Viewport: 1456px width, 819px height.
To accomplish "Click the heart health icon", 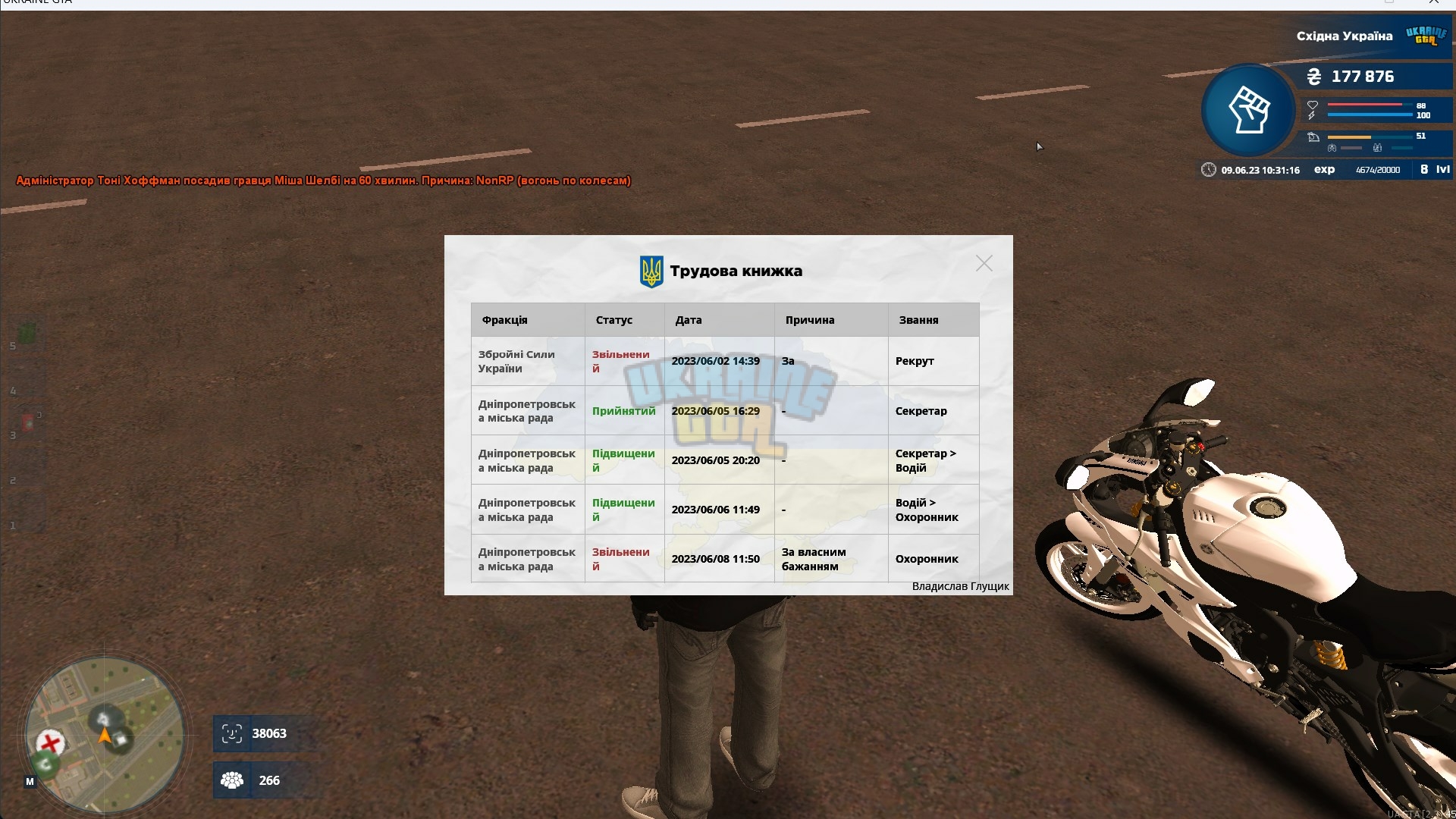I will point(1313,105).
